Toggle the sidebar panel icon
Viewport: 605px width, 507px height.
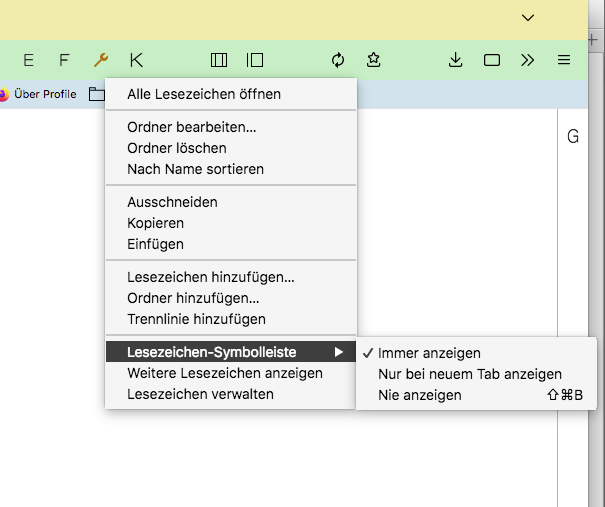pyautogui.click(x=255, y=60)
